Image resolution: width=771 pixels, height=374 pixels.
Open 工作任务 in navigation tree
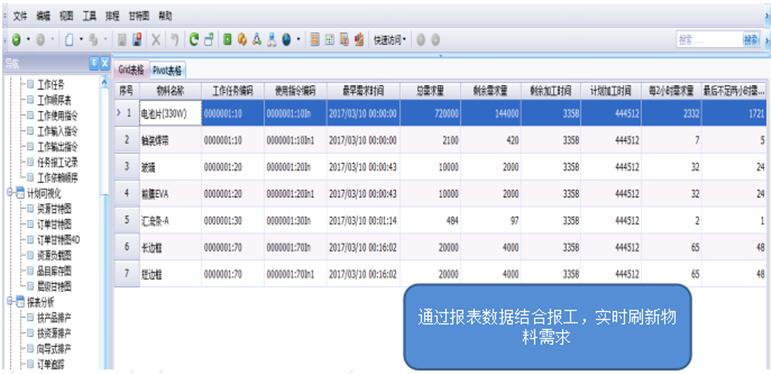pos(51,85)
